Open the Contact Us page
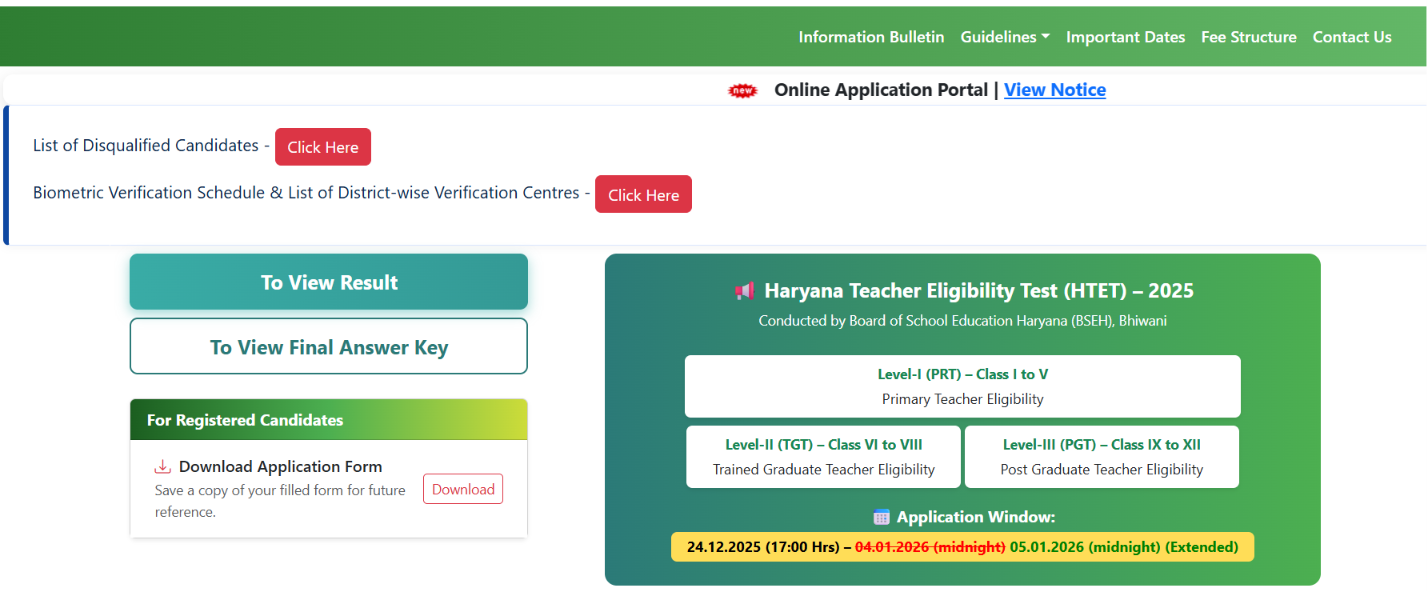The width and height of the screenshot is (1427, 591). [x=1352, y=37]
